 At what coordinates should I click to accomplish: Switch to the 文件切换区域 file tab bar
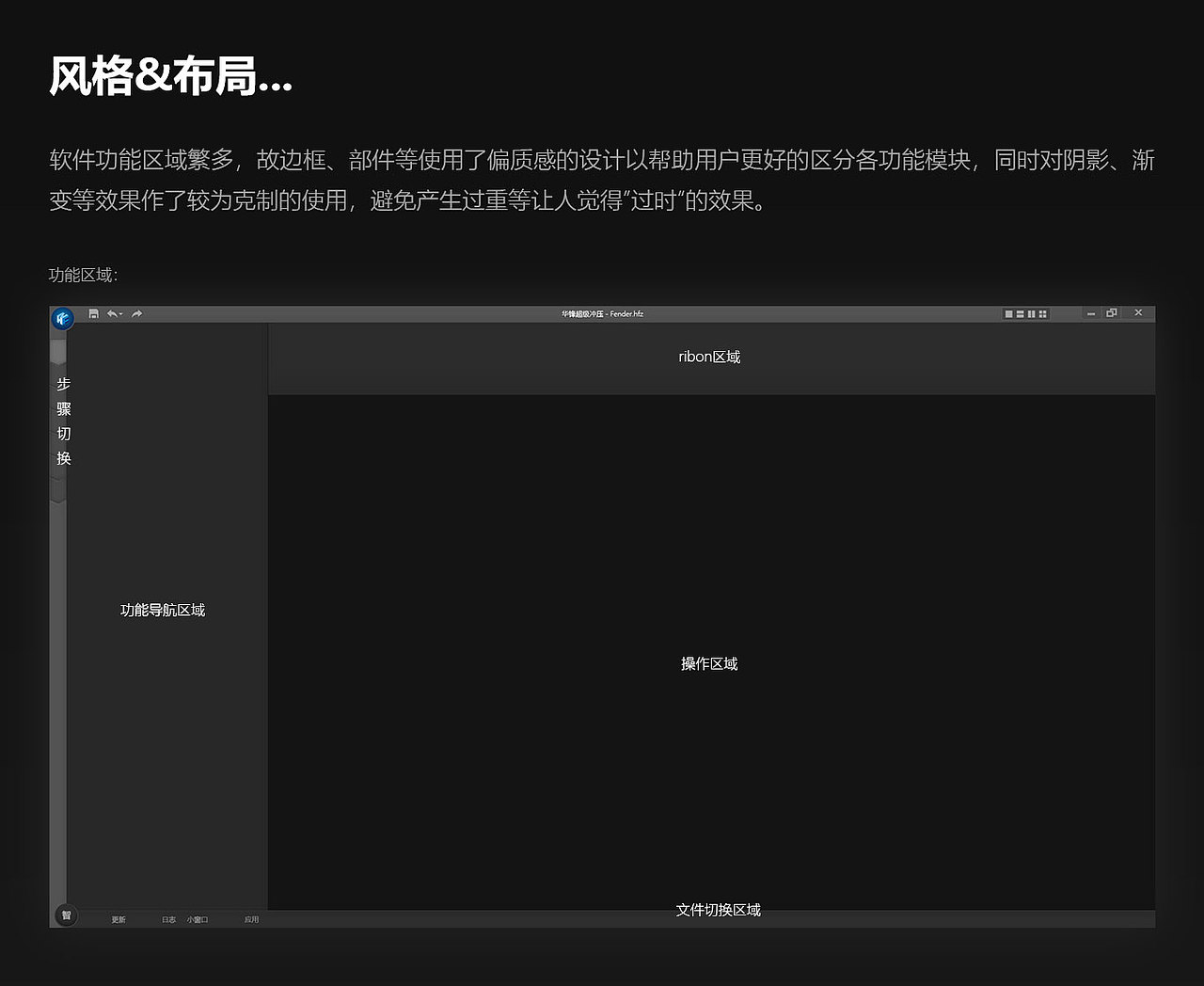pyautogui.click(x=718, y=911)
